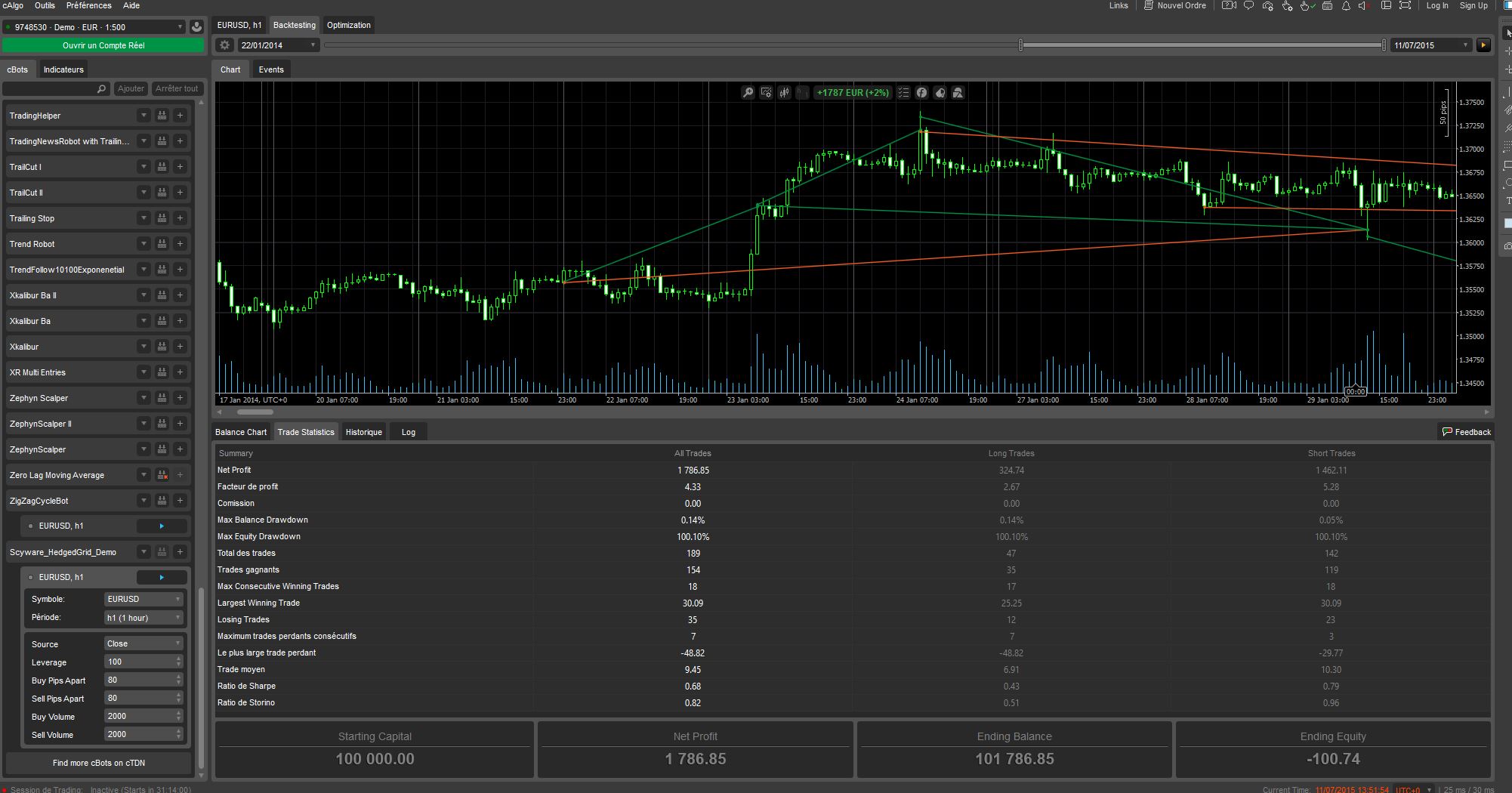
Task: Click the account icon beside account selector
Action: (x=196, y=26)
